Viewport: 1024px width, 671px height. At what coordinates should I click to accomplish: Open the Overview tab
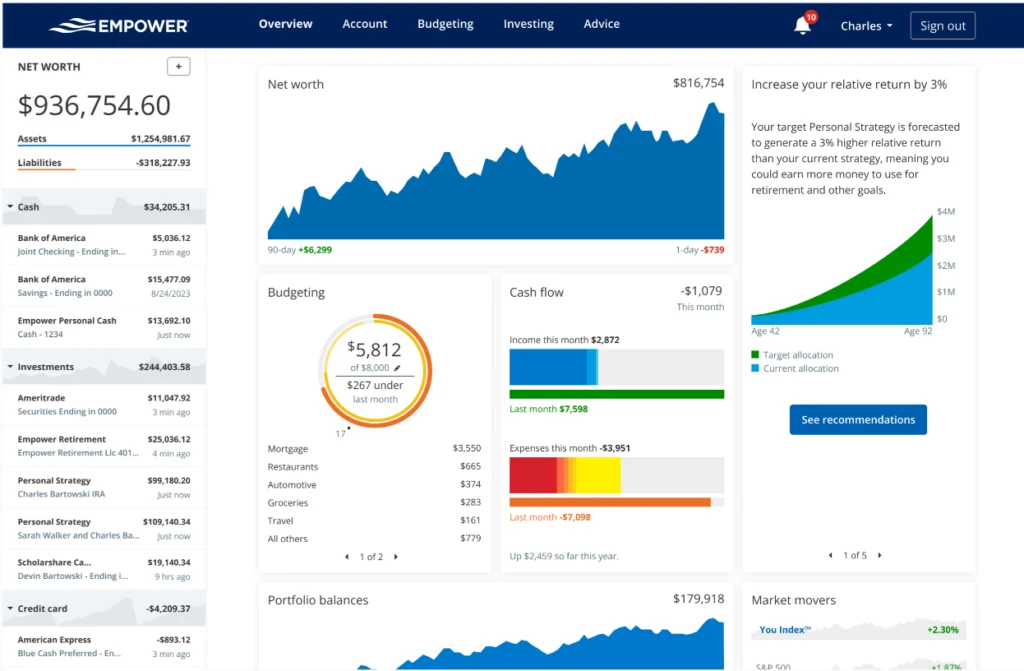pyautogui.click(x=285, y=24)
